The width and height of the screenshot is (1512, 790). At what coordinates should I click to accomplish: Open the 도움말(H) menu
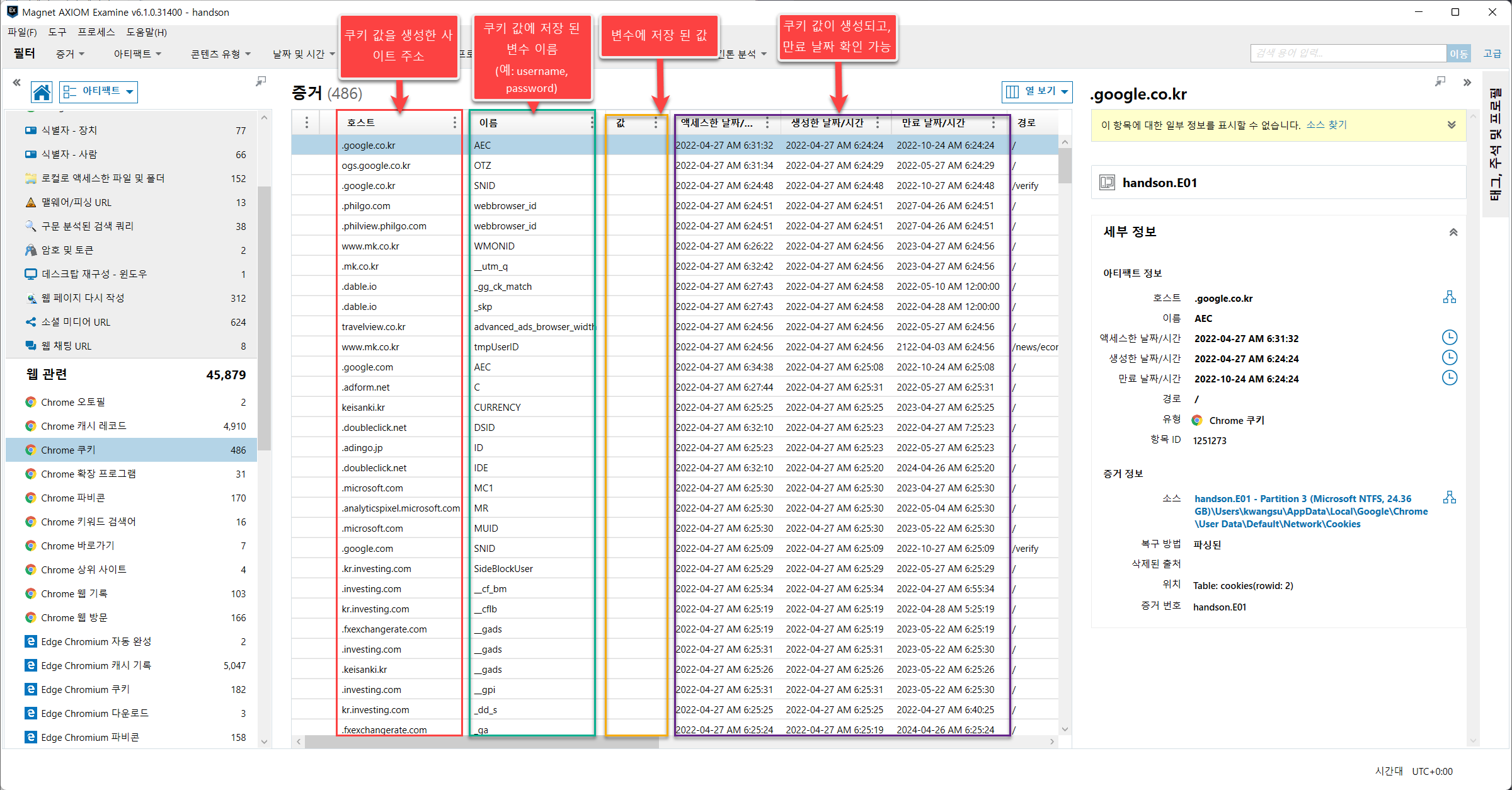pos(146,32)
